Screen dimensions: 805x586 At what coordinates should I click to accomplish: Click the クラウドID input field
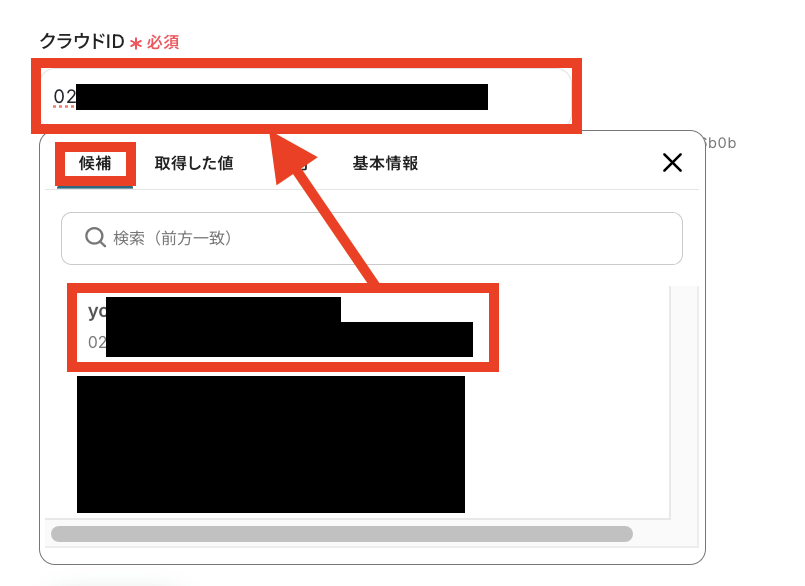306,96
